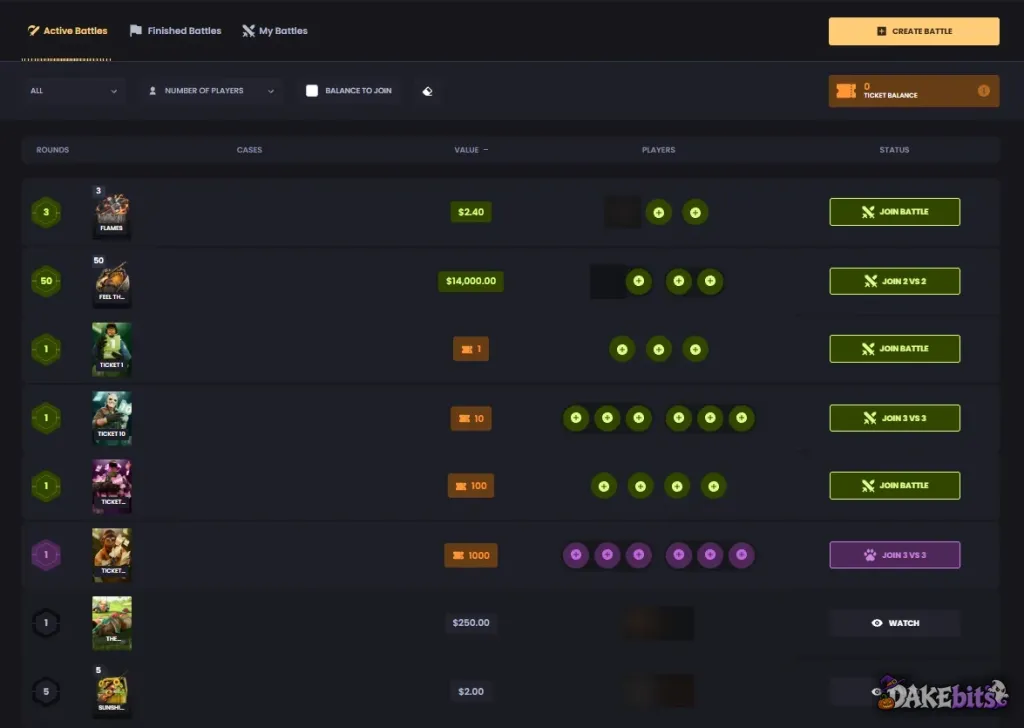Click the Create Battle button
The height and width of the screenshot is (728, 1024).
[914, 31]
